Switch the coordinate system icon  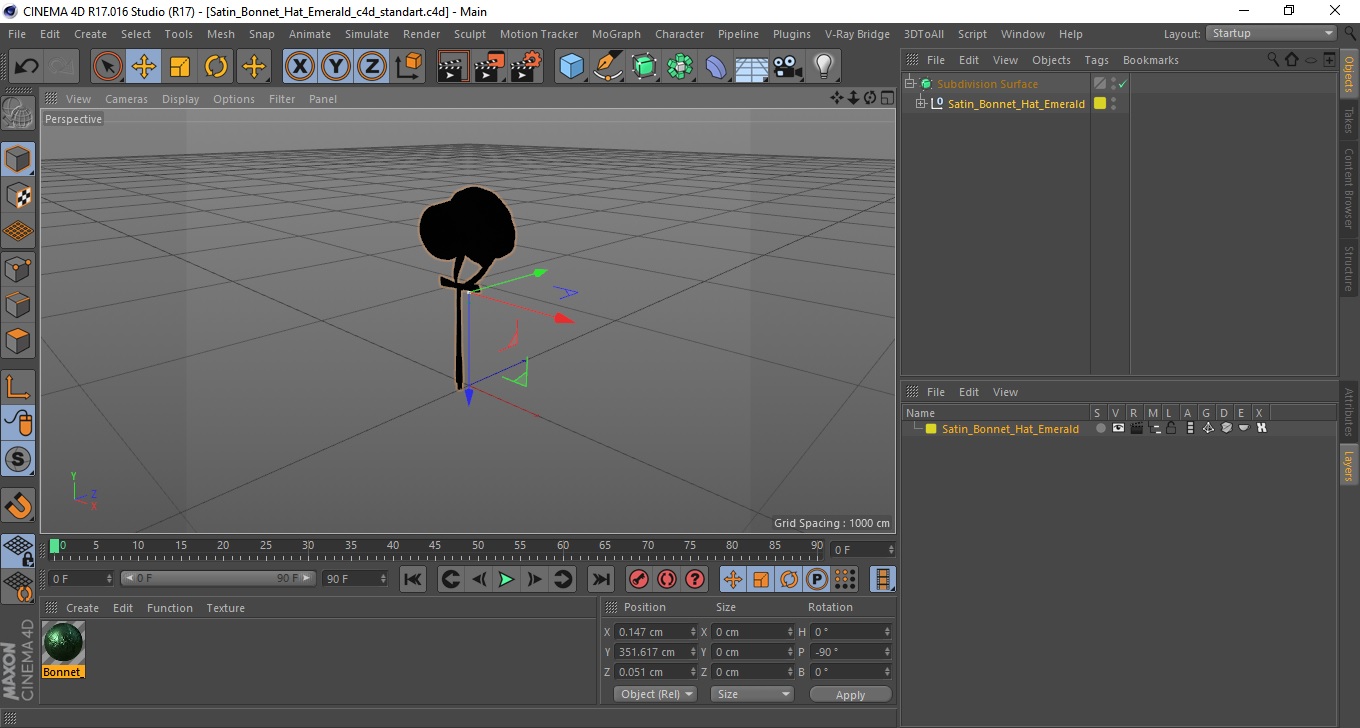[408, 67]
